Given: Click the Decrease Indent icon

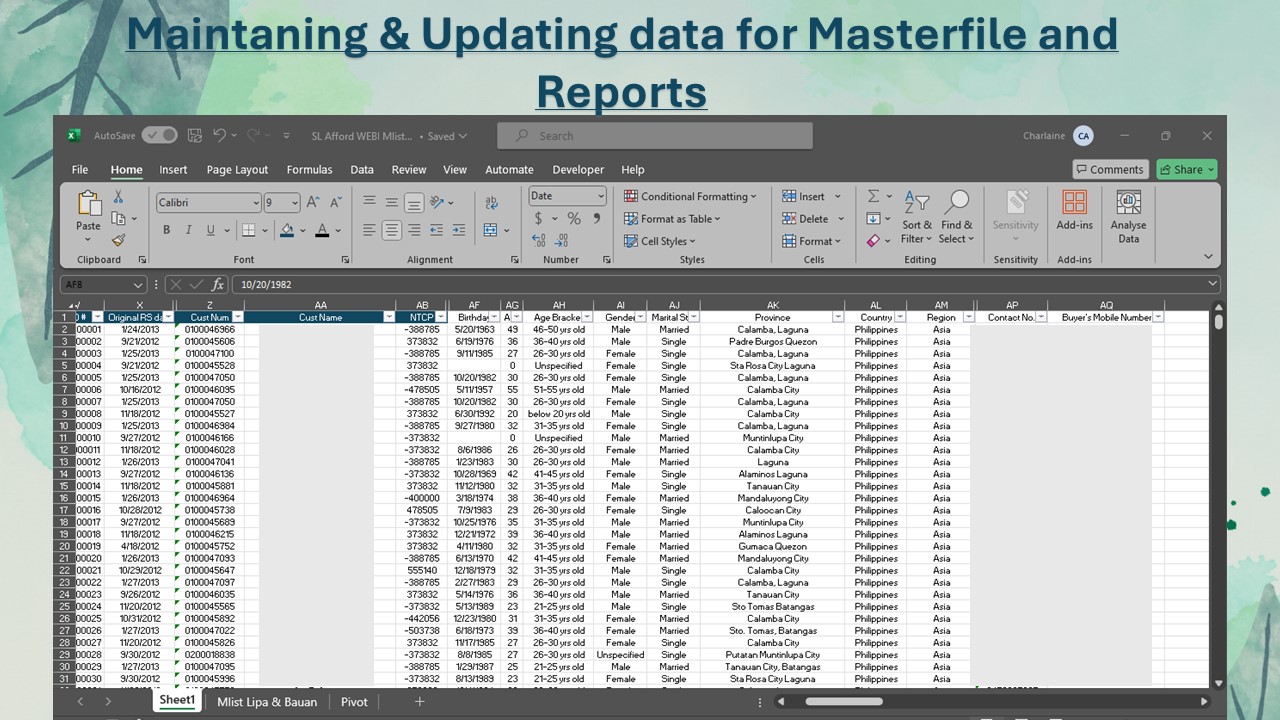Looking at the screenshot, I should click(437, 230).
